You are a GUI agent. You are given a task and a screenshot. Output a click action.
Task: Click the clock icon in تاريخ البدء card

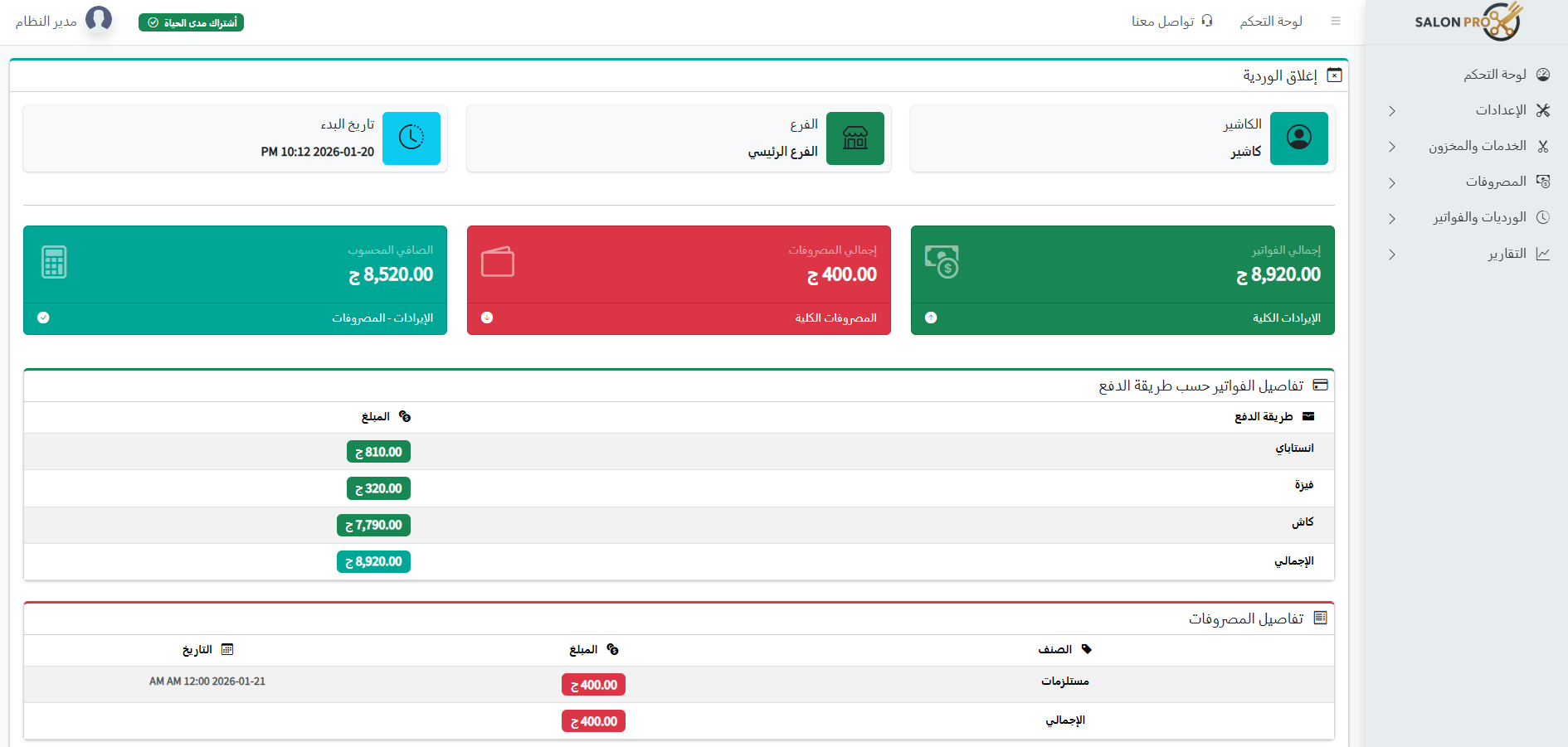coord(411,138)
